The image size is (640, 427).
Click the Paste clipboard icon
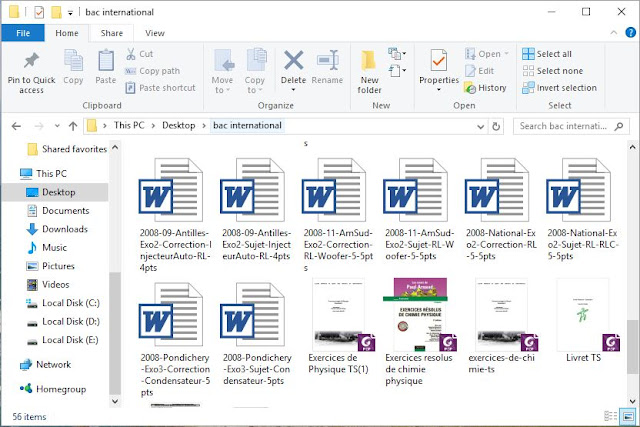click(106, 61)
